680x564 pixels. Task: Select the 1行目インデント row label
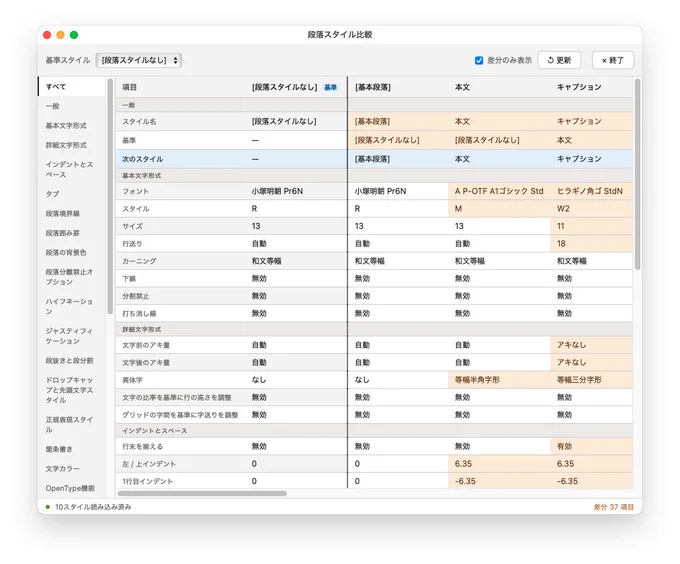pyautogui.click(x=147, y=481)
